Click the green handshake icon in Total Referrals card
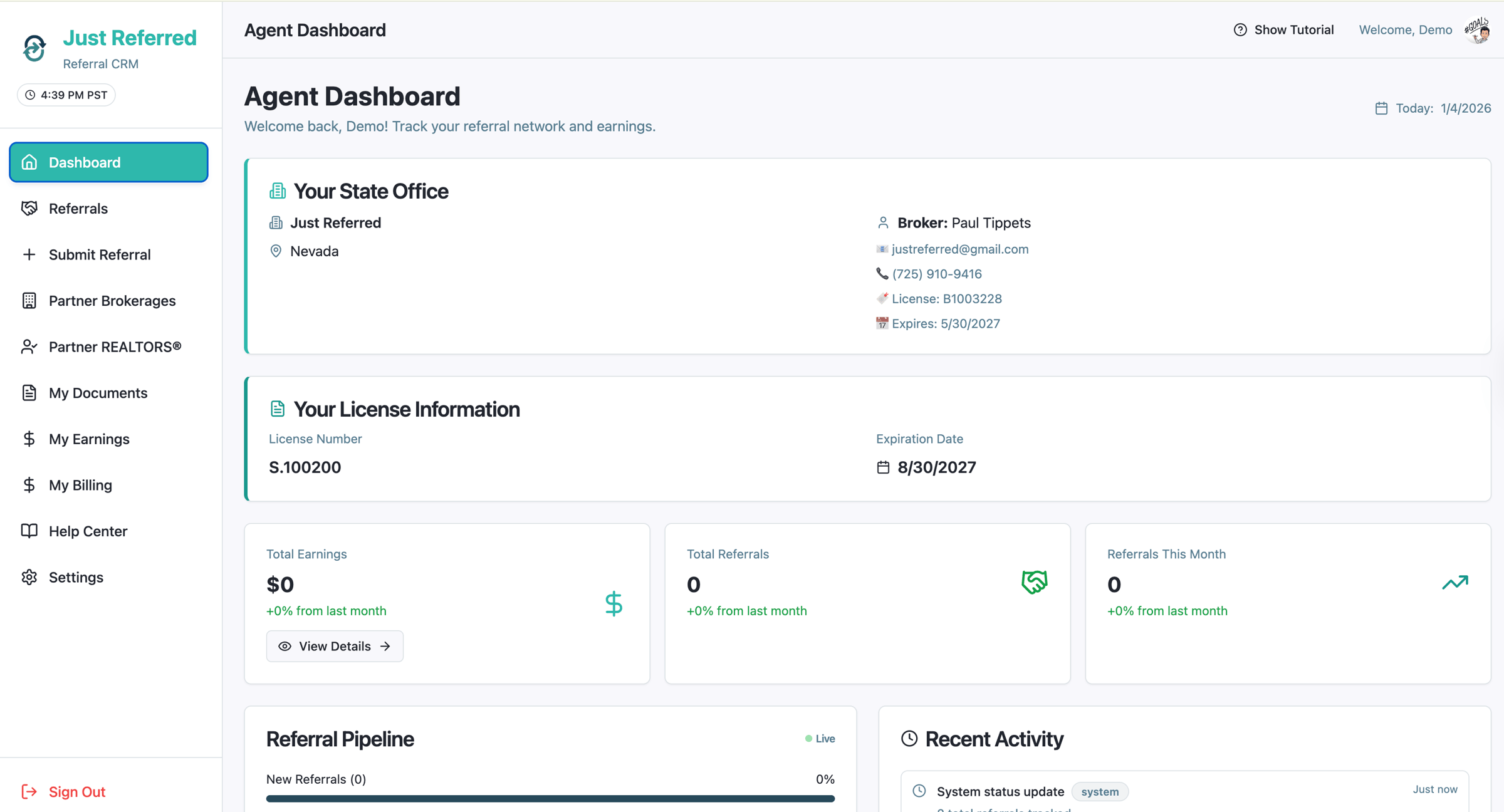The image size is (1504, 812). point(1035,582)
